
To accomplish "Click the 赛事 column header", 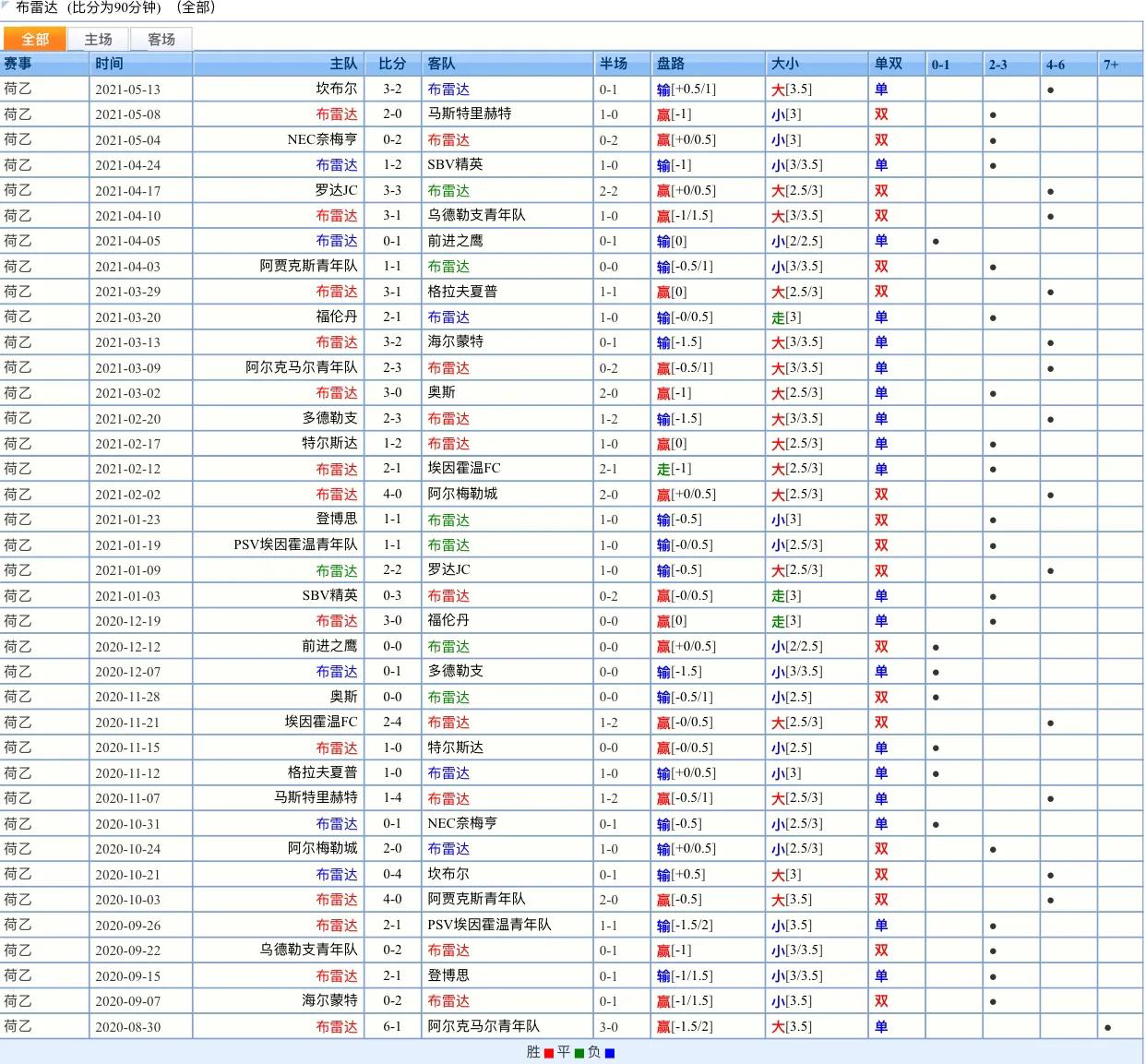I will tap(18, 64).
